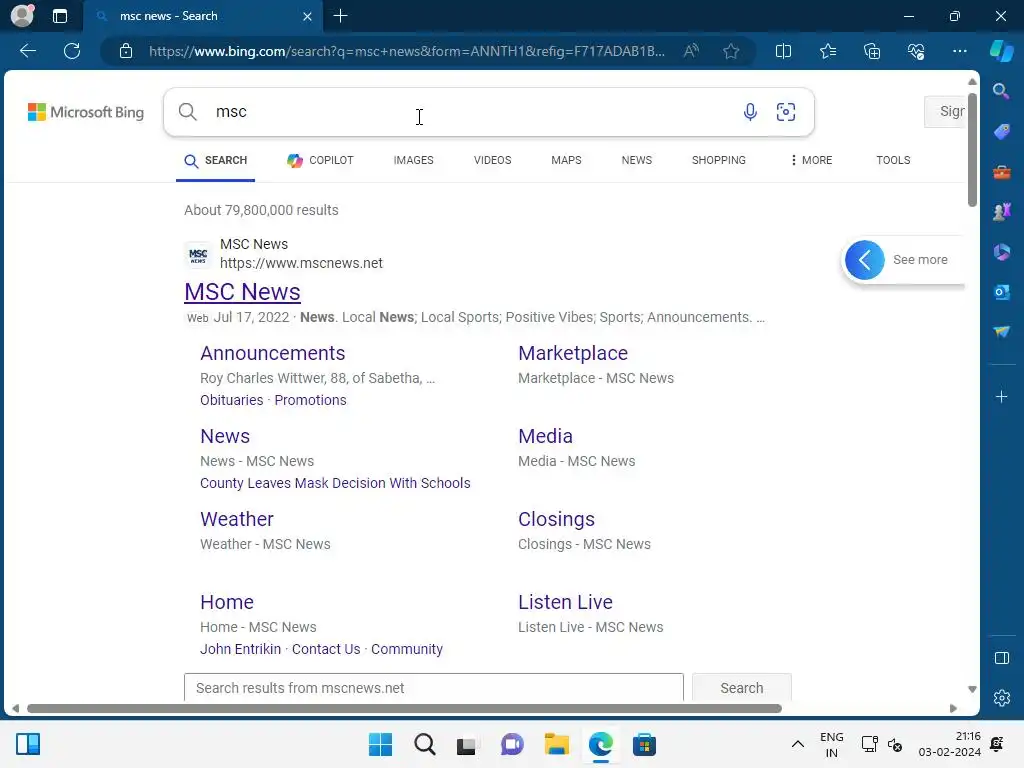Image resolution: width=1024 pixels, height=768 pixels.
Task: Click the vertical page scrollbar thumb
Action: [972, 150]
